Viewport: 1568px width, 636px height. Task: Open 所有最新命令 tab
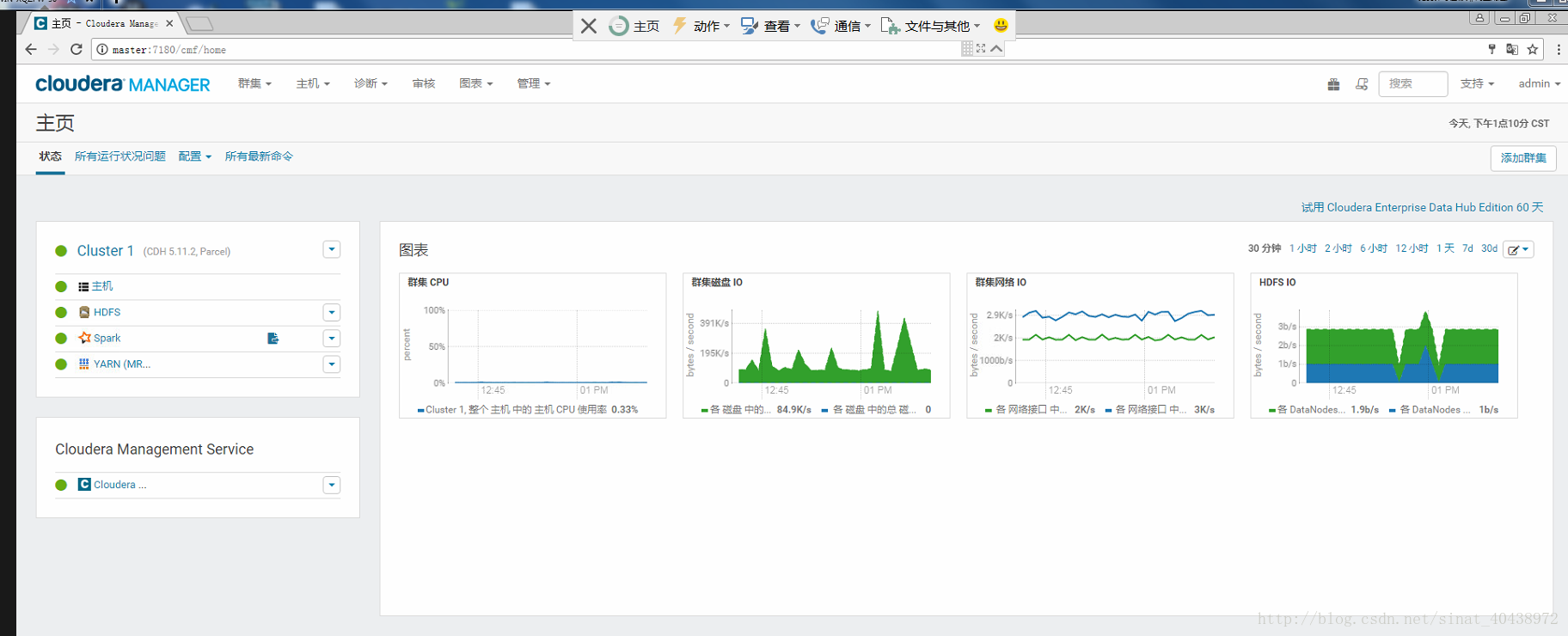(x=259, y=156)
